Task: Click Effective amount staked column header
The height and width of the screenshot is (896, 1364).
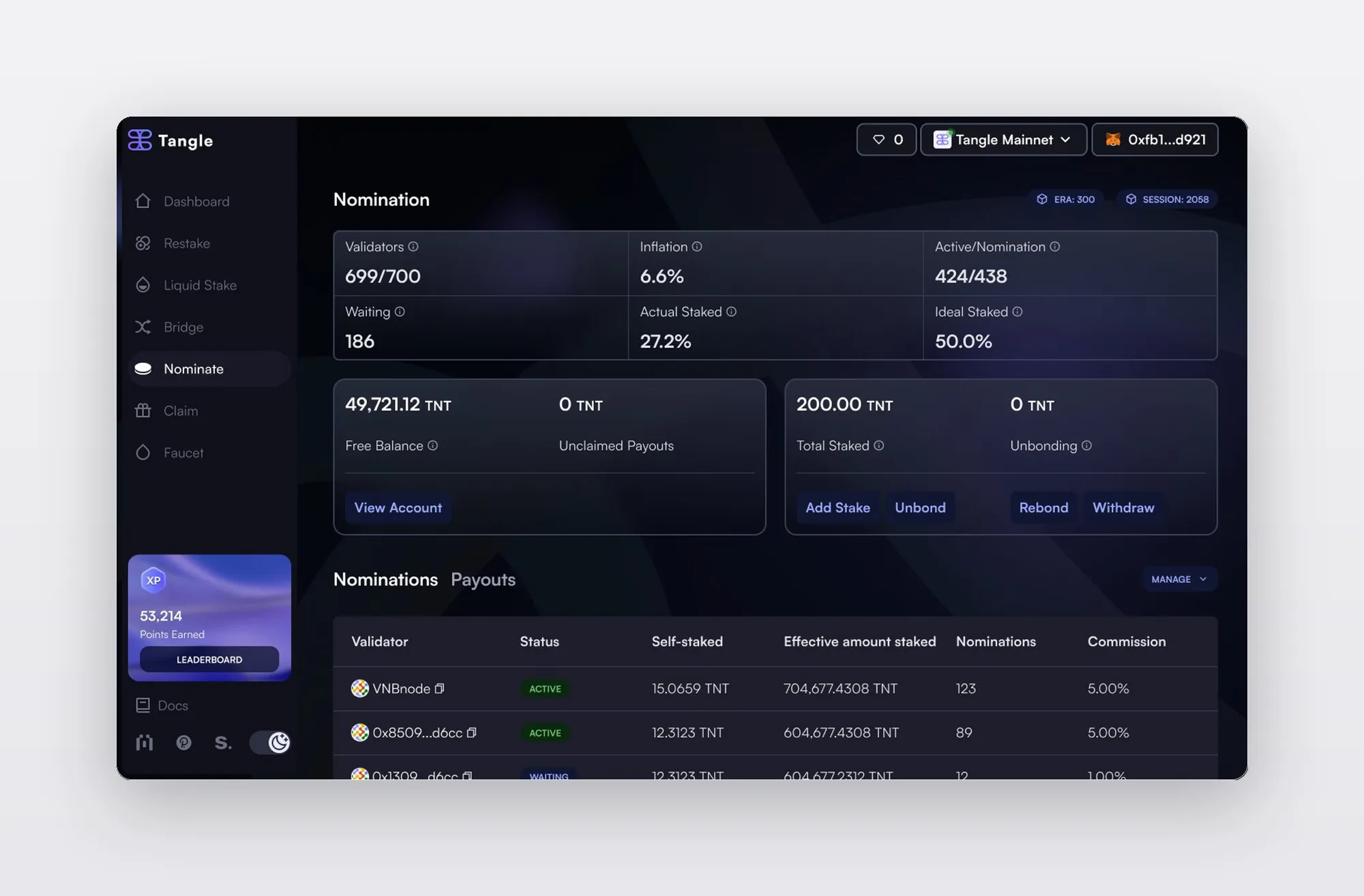Action: click(x=859, y=642)
